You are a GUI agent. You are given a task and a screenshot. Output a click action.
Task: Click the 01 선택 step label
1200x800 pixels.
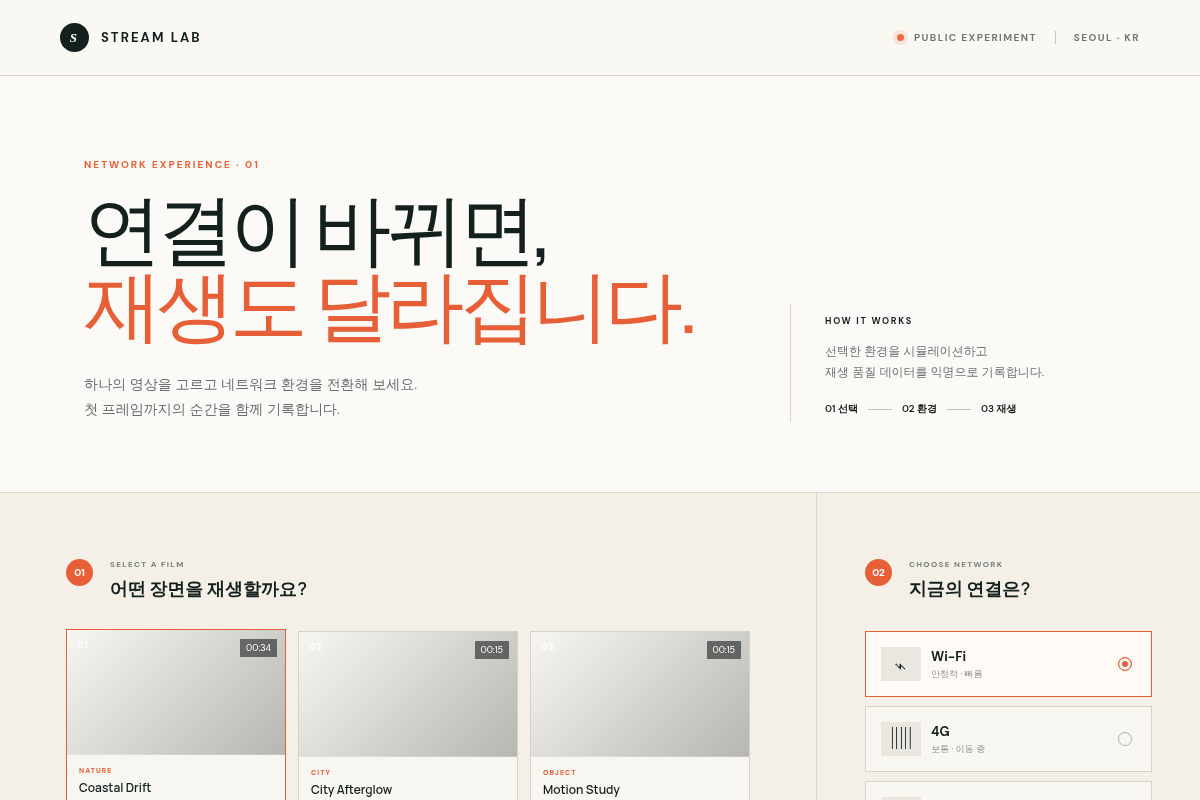click(841, 408)
